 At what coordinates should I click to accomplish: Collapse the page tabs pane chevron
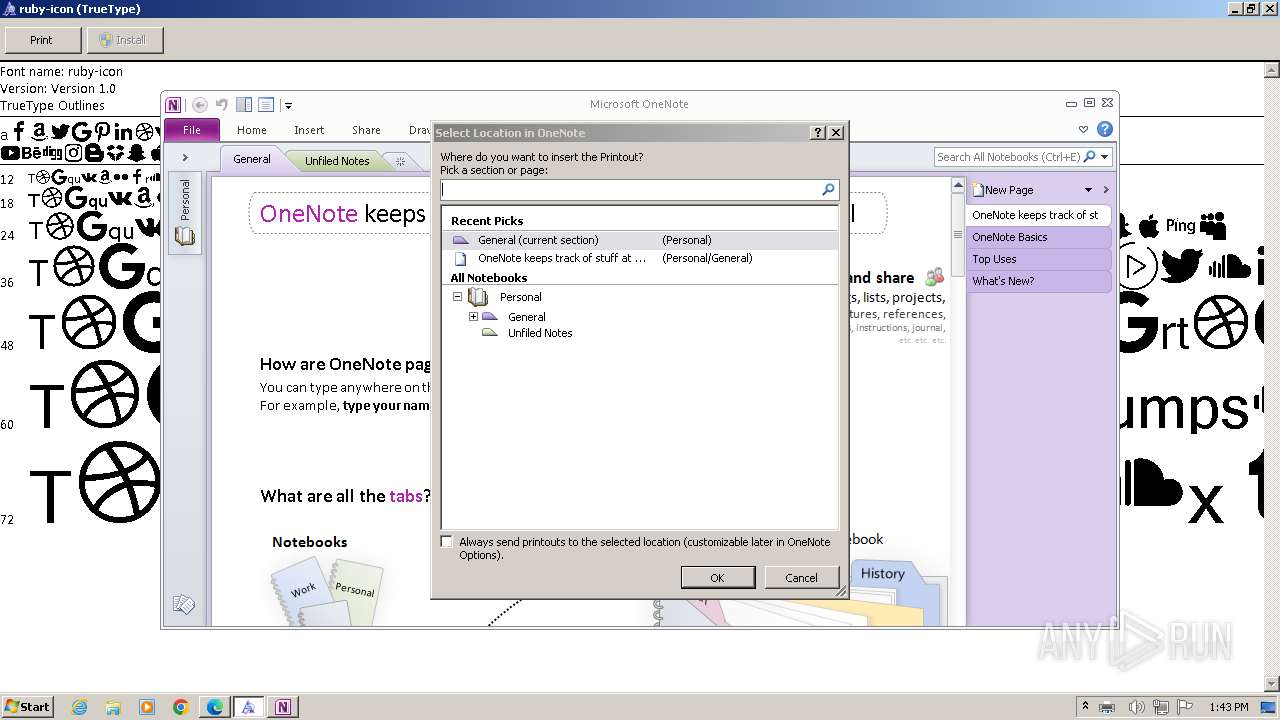pyautogui.click(x=1106, y=190)
